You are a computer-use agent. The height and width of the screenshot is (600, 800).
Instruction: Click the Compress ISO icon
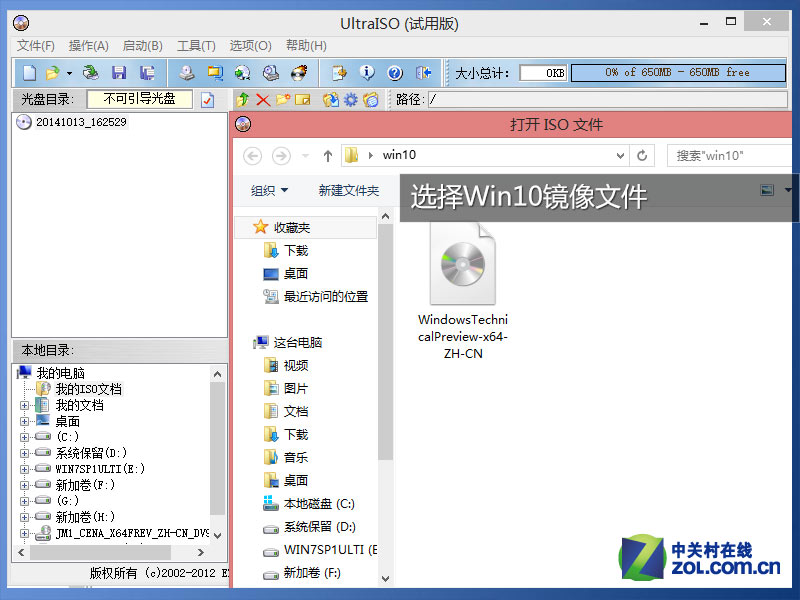[x=215, y=73]
